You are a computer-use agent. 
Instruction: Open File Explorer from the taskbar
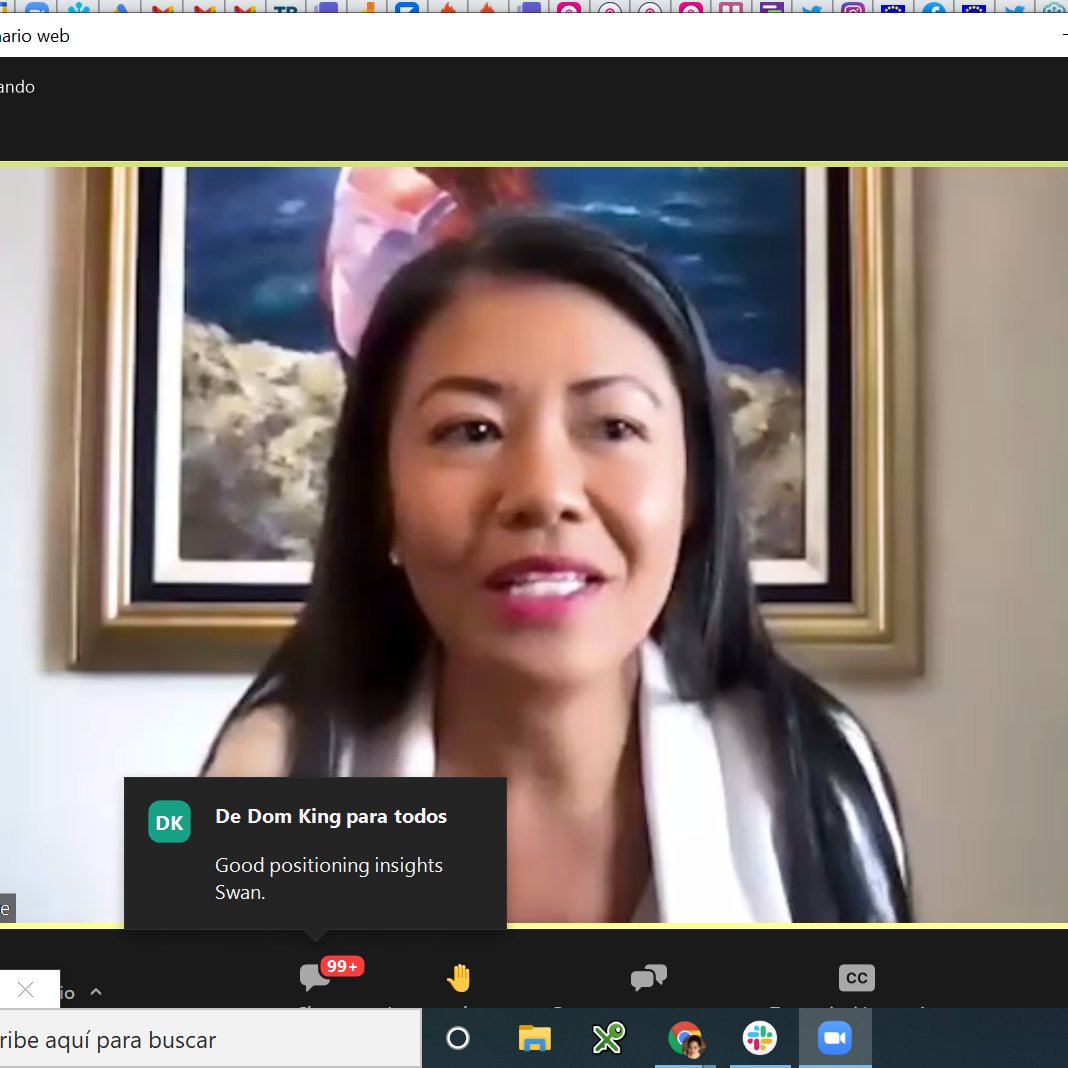point(535,1038)
